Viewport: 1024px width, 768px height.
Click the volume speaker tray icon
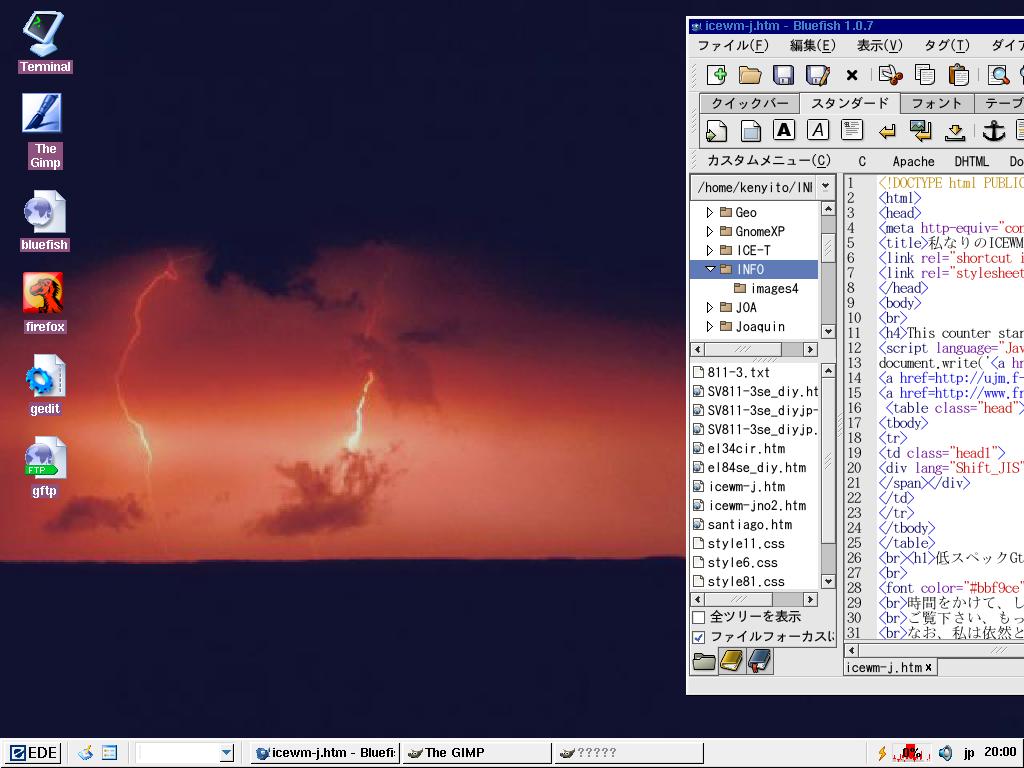click(944, 753)
